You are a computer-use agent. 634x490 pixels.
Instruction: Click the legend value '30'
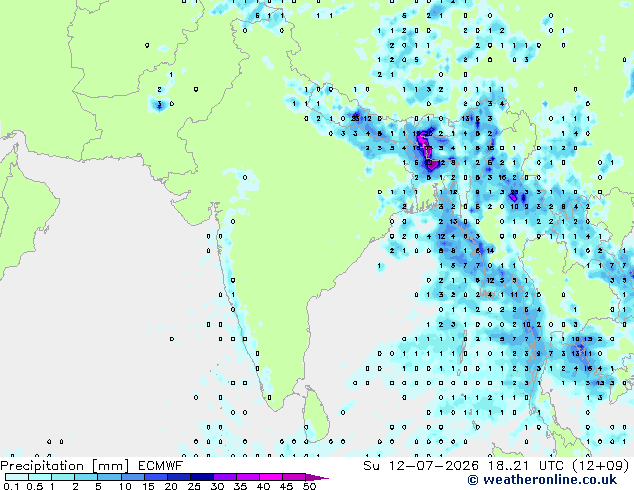tap(217, 486)
